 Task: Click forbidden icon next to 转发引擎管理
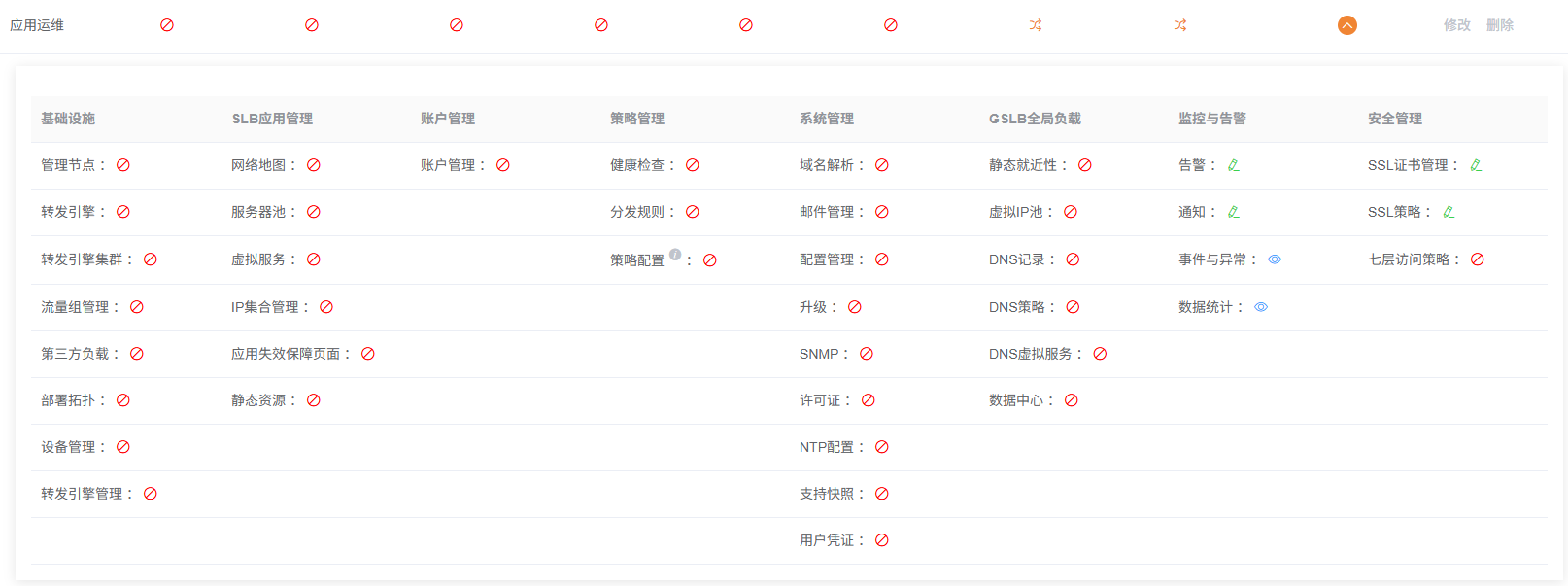pos(151,494)
